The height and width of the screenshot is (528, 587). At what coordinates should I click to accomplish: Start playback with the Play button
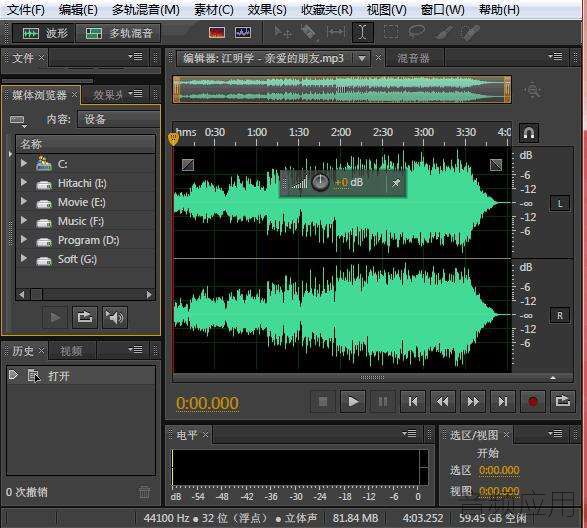coord(353,402)
